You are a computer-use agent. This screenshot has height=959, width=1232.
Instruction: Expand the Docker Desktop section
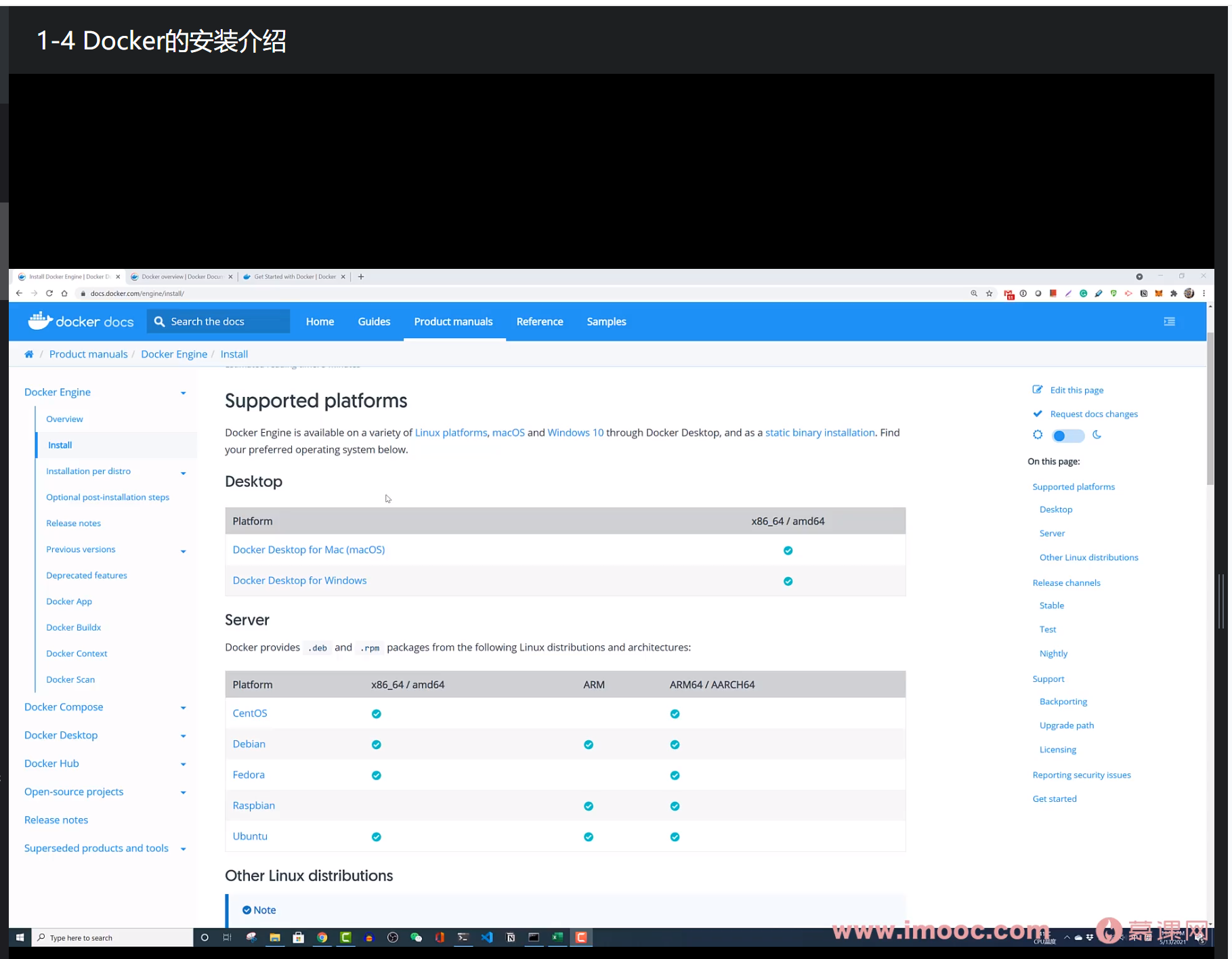pyautogui.click(x=183, y=736)
